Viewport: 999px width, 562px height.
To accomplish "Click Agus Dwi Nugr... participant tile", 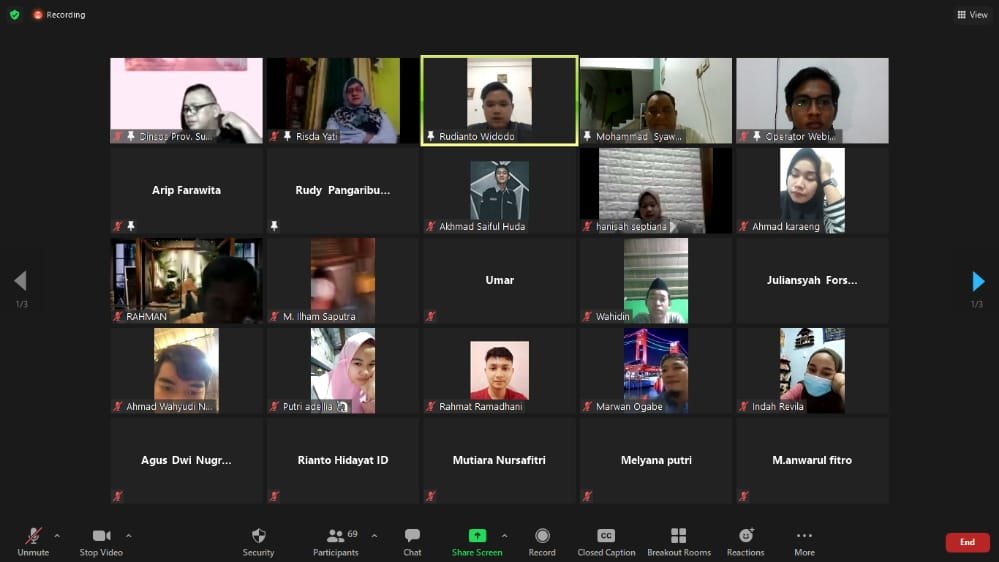I will (x=186, y=461).
